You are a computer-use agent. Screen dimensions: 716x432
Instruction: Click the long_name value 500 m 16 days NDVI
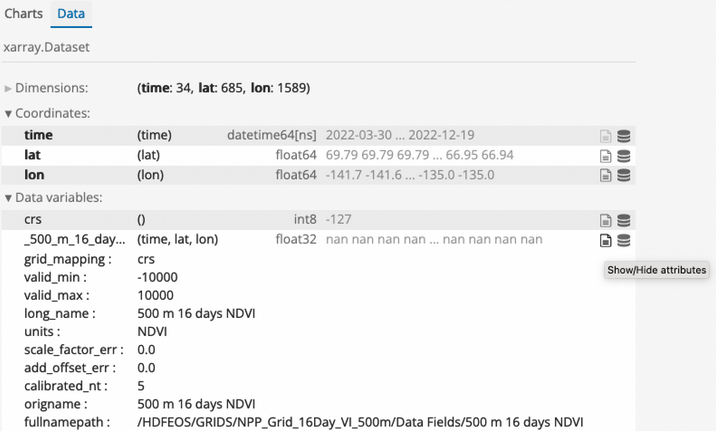pyautogui.click(x=196, y=313)
